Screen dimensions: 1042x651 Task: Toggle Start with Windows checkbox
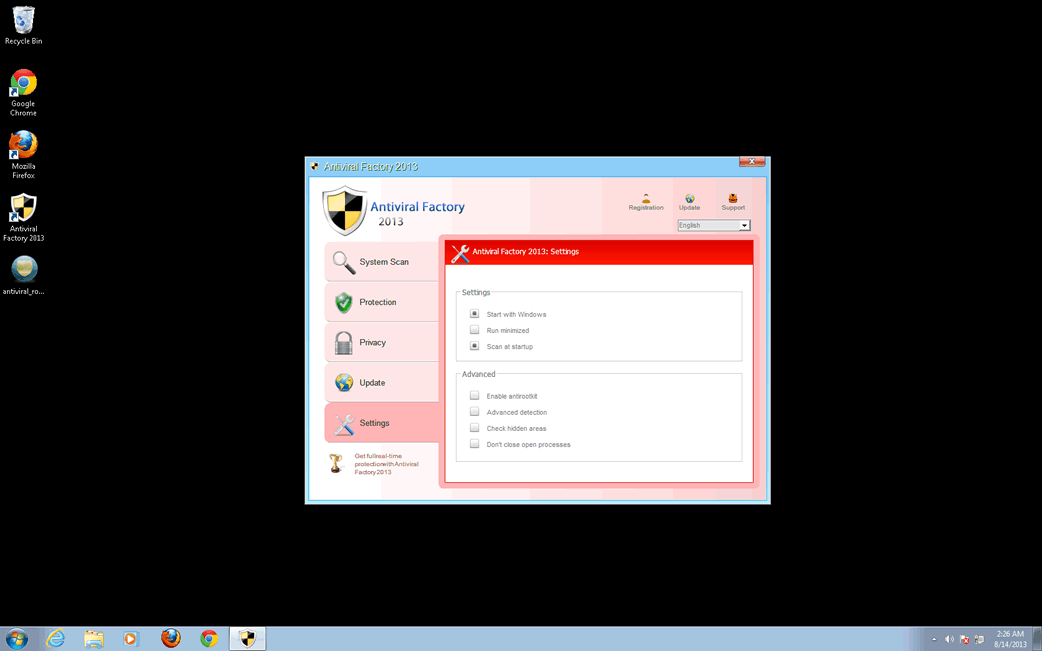tap(475, 314)
